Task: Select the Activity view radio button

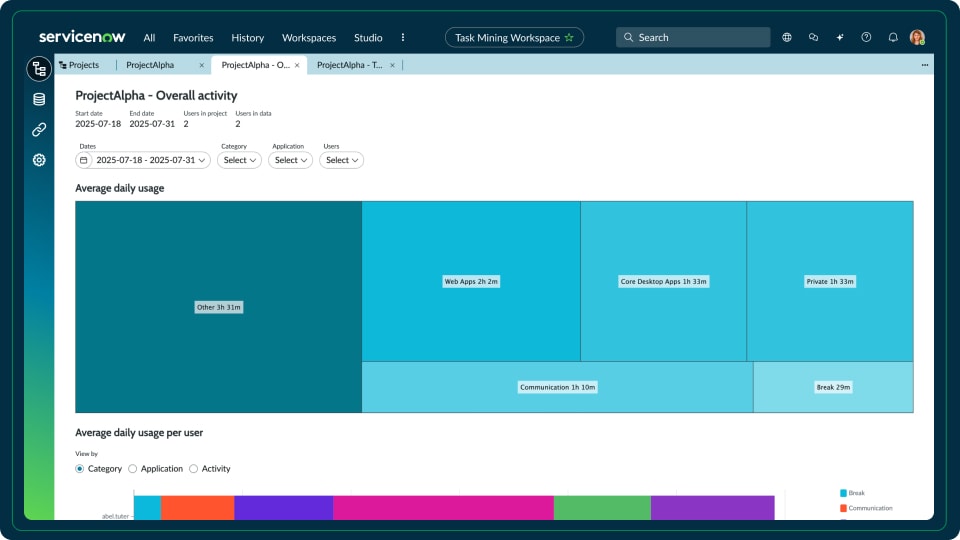Action: coord(193,468)
